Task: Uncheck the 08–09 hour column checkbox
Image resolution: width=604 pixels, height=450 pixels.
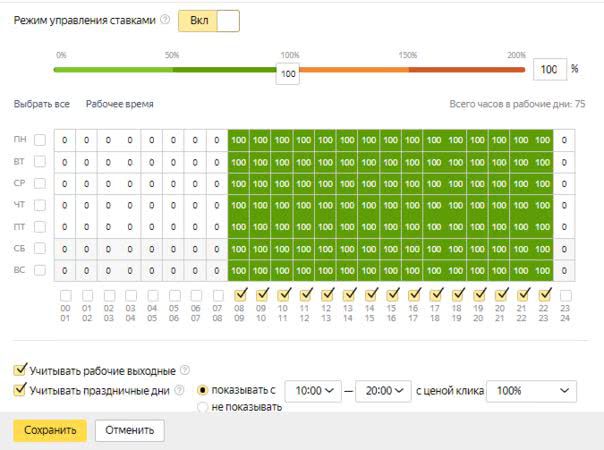Action: 240,295
